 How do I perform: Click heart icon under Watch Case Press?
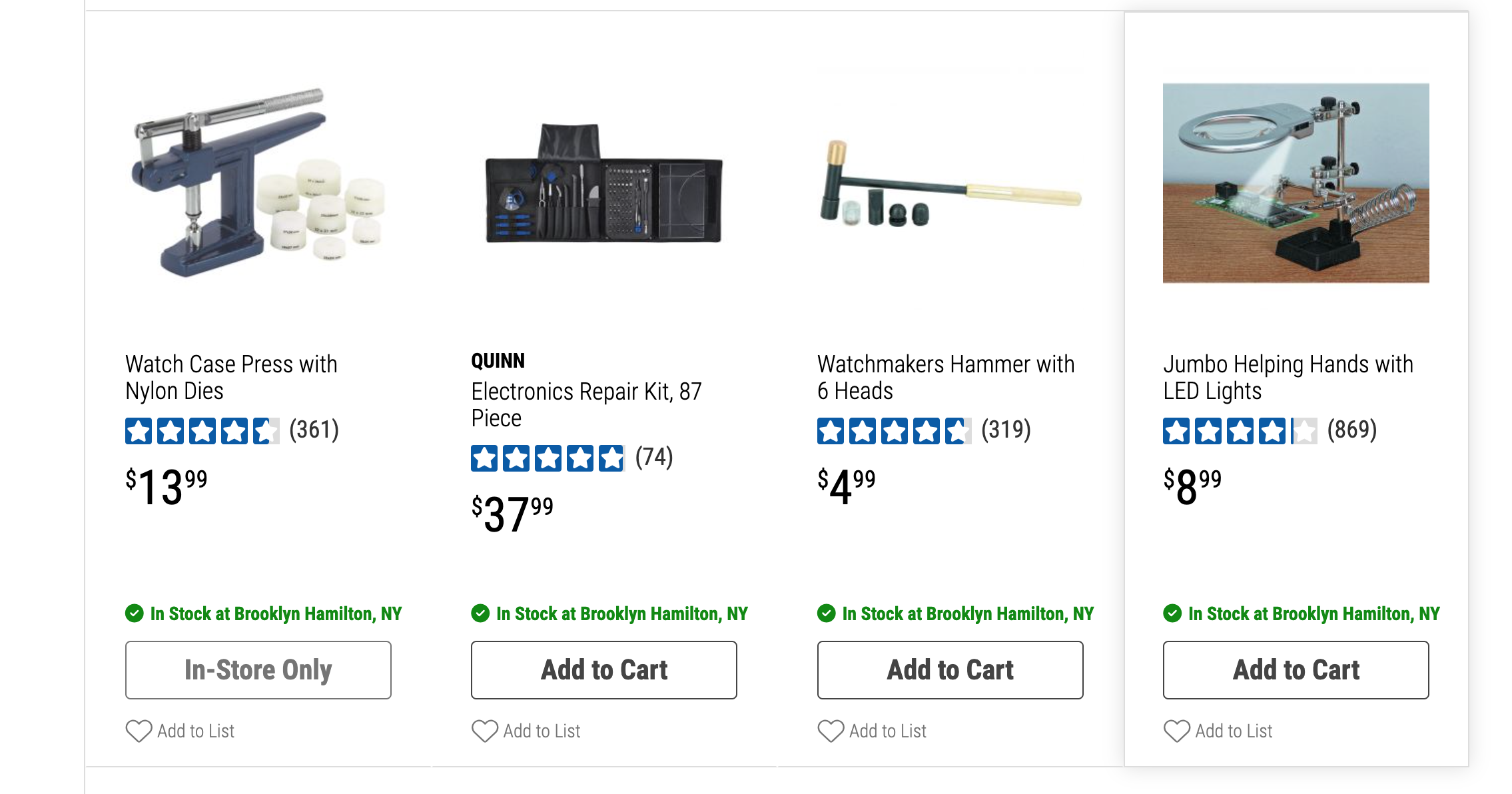tap(139, 731)
